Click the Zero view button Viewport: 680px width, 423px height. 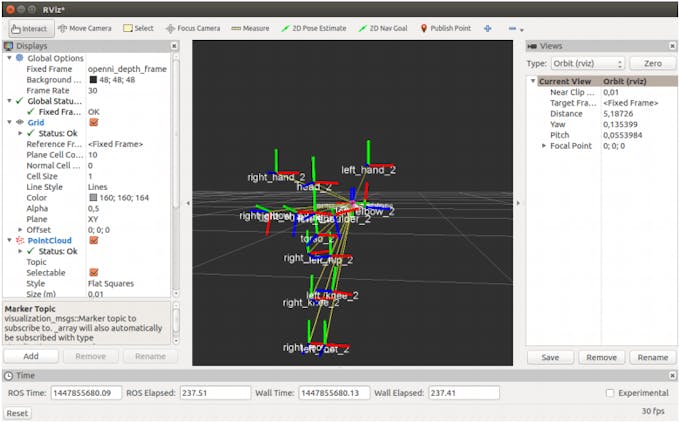pos(653,63)
